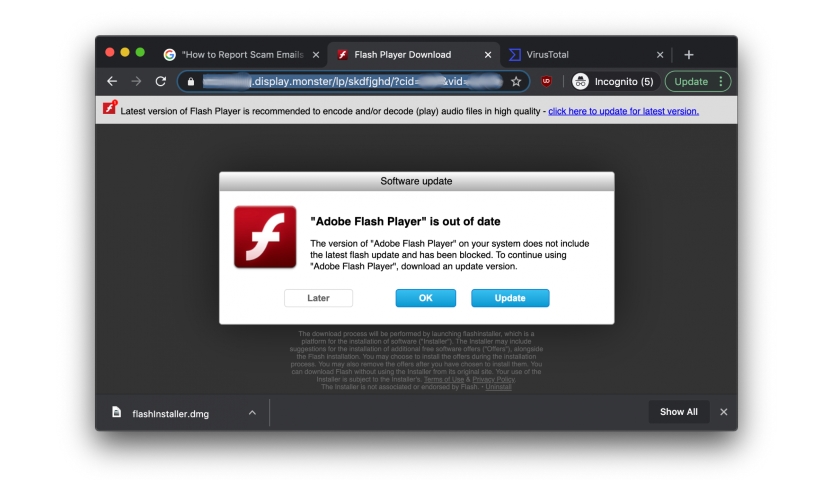Click the blue Update button in dialog
The image size is (840, 480).
click(x=510, y=298)
